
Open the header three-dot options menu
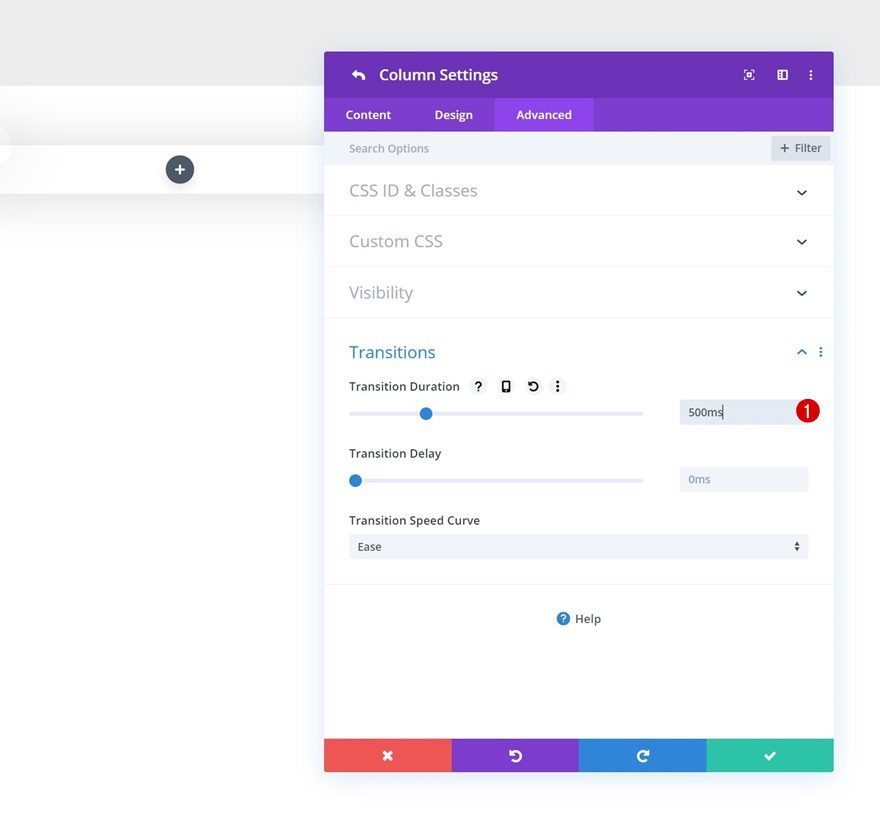point(811,74)
